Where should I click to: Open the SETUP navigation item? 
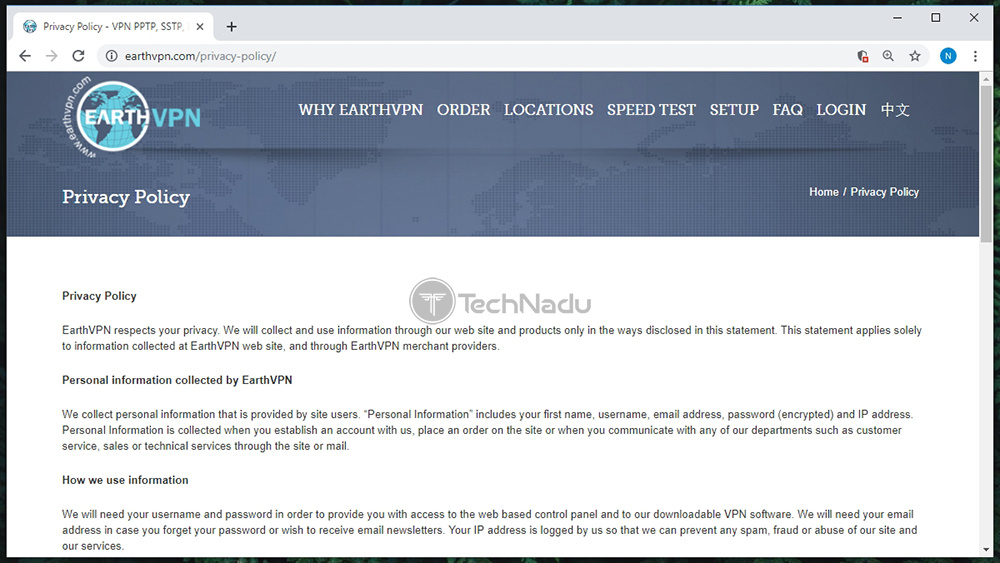(x=734, y=110)
